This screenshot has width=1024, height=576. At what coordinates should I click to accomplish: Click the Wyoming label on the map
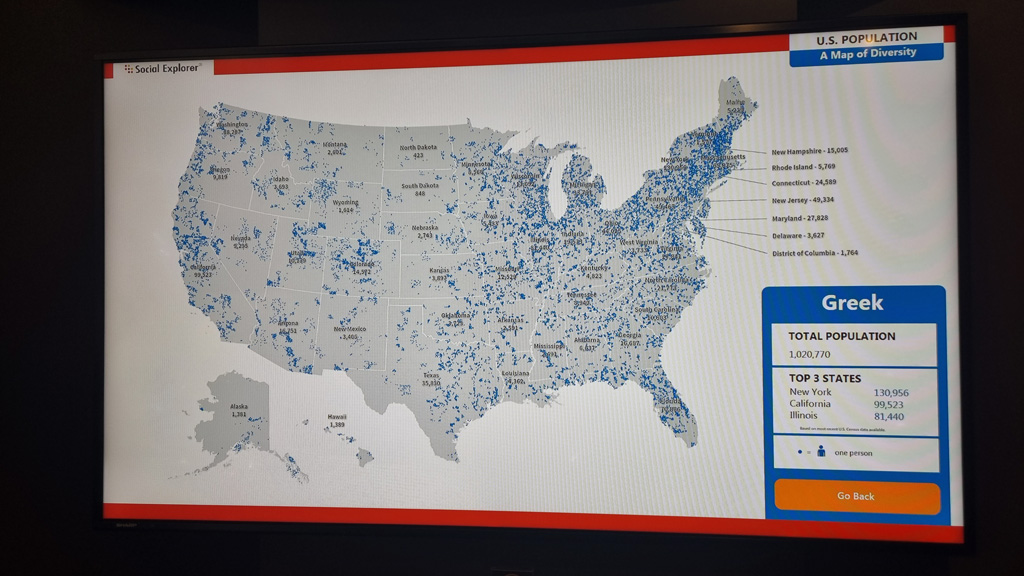(x=345, y=206)
